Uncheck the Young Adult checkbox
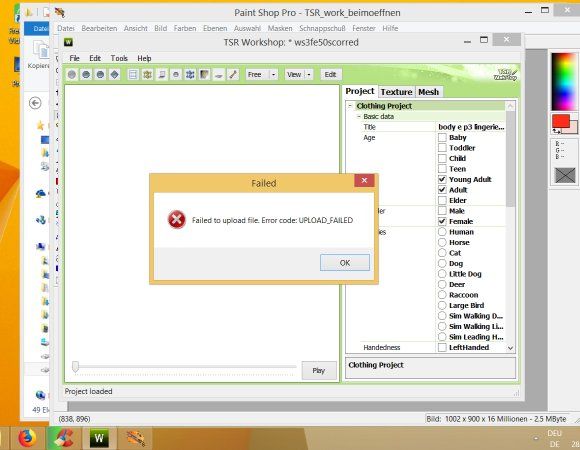 442,179
